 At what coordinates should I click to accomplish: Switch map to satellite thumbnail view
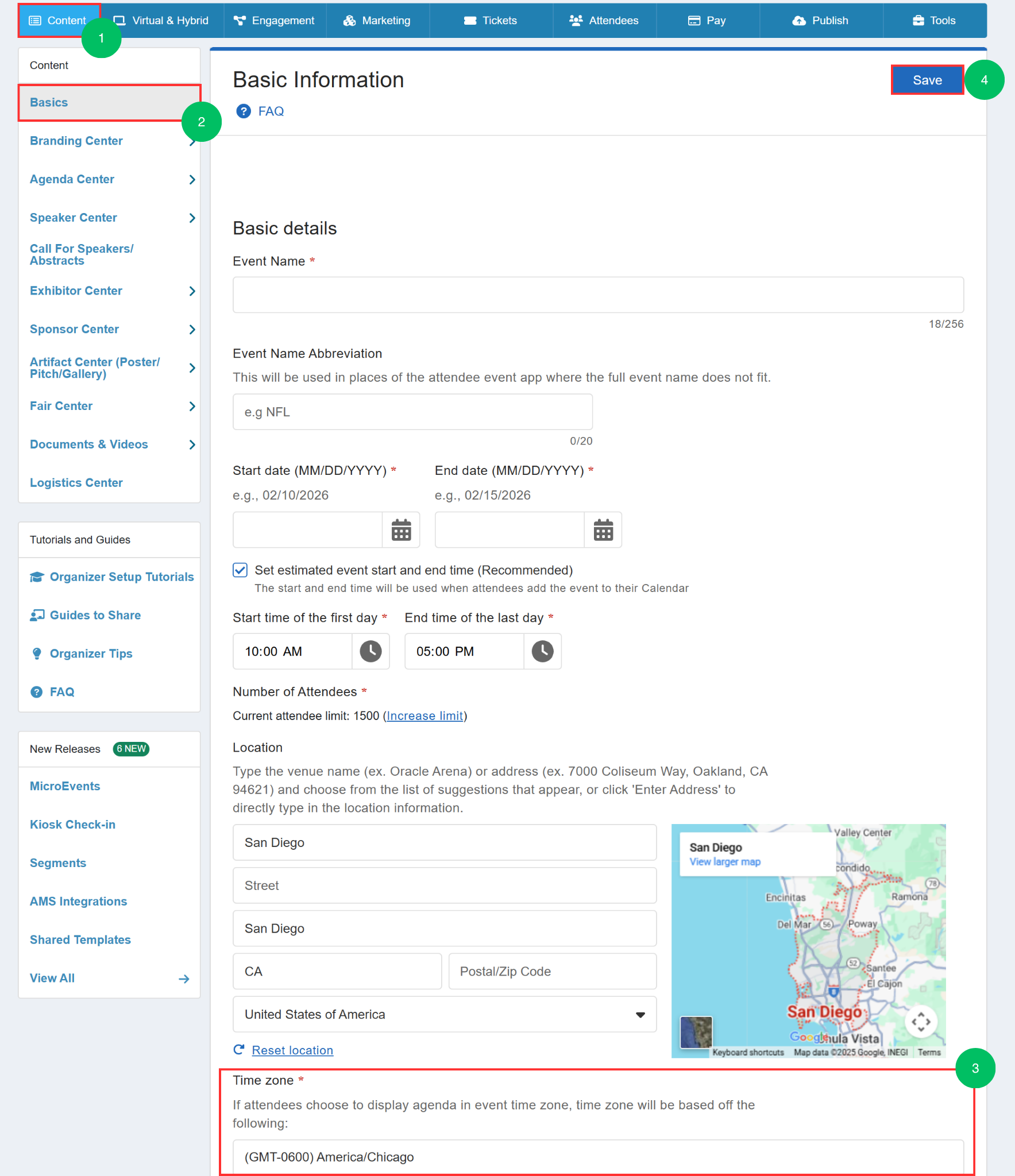click(696, 1032)
